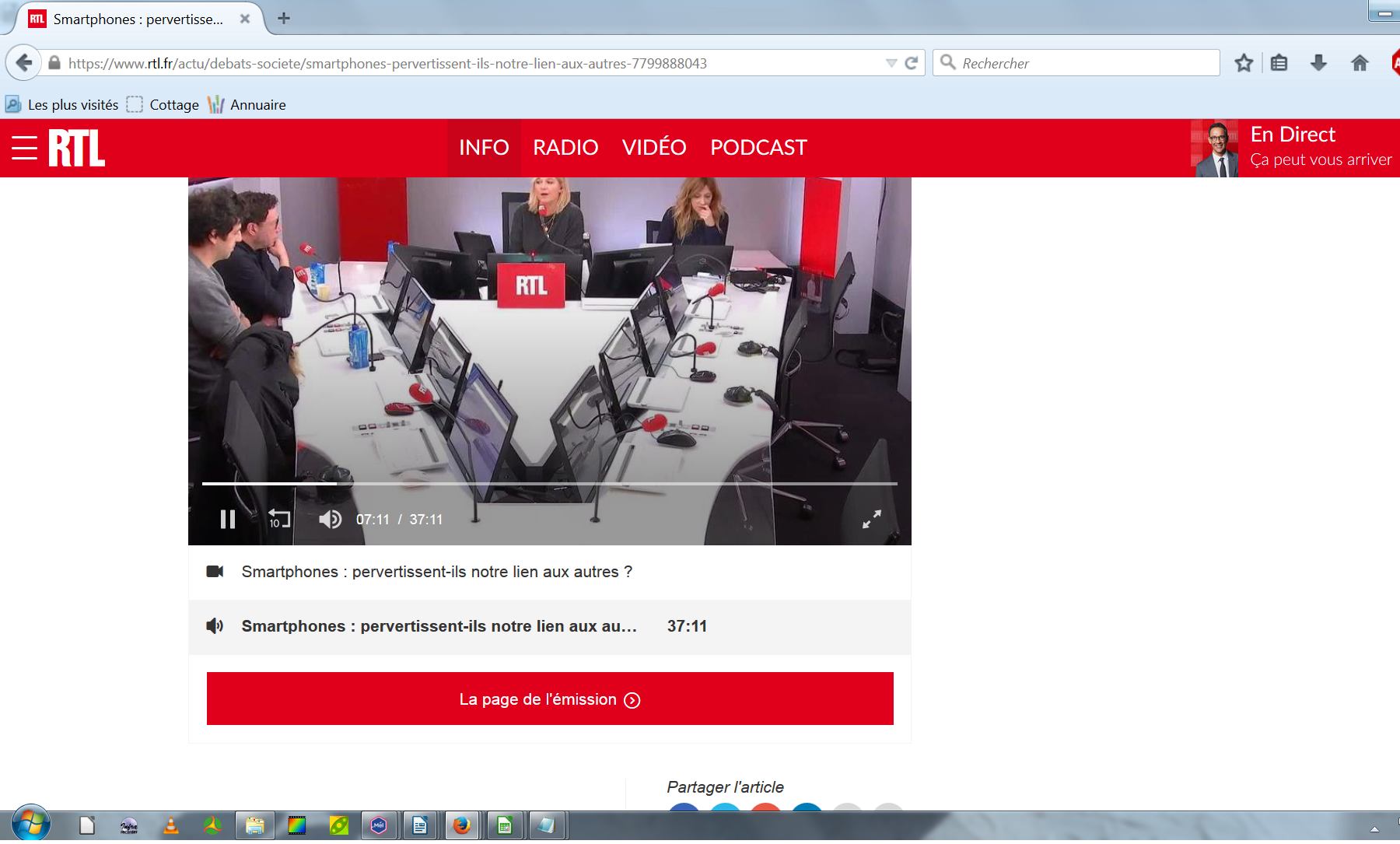The image size is (1400, 844).
Task: Open the URL history dropdown arrow
Action: (891, 63)
